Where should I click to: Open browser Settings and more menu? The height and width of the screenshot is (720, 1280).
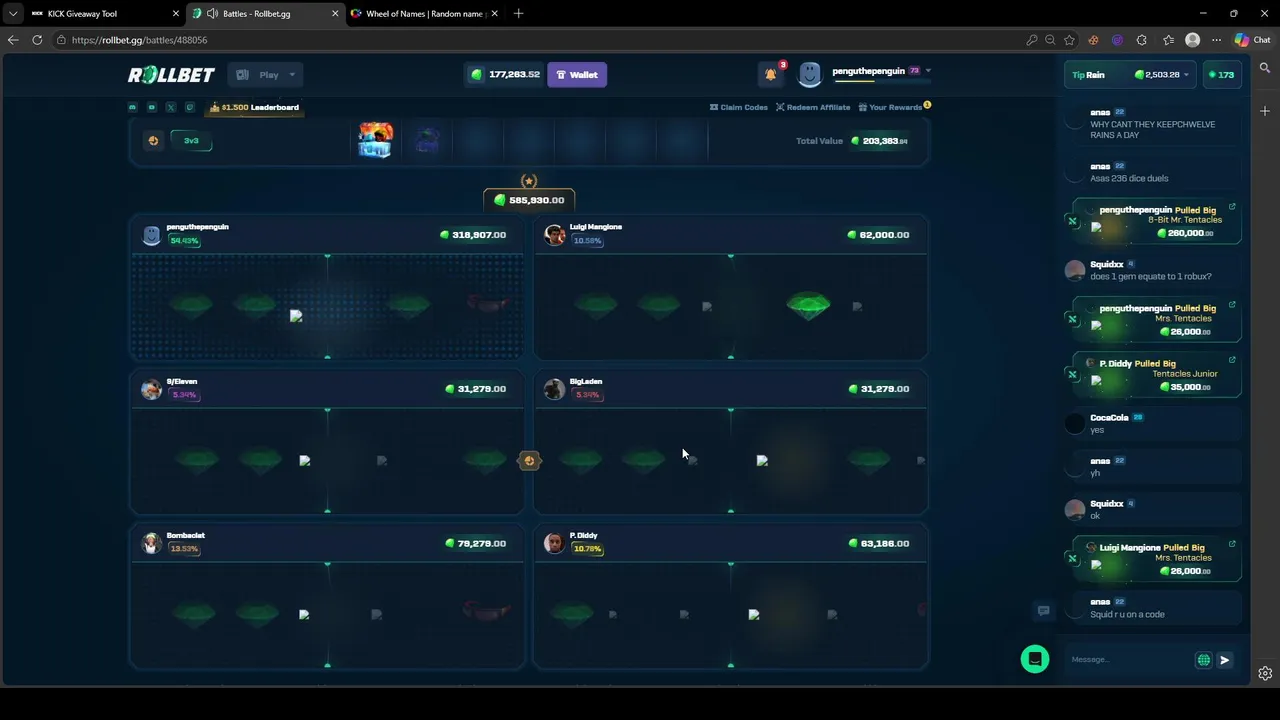tap(1216, 40)
